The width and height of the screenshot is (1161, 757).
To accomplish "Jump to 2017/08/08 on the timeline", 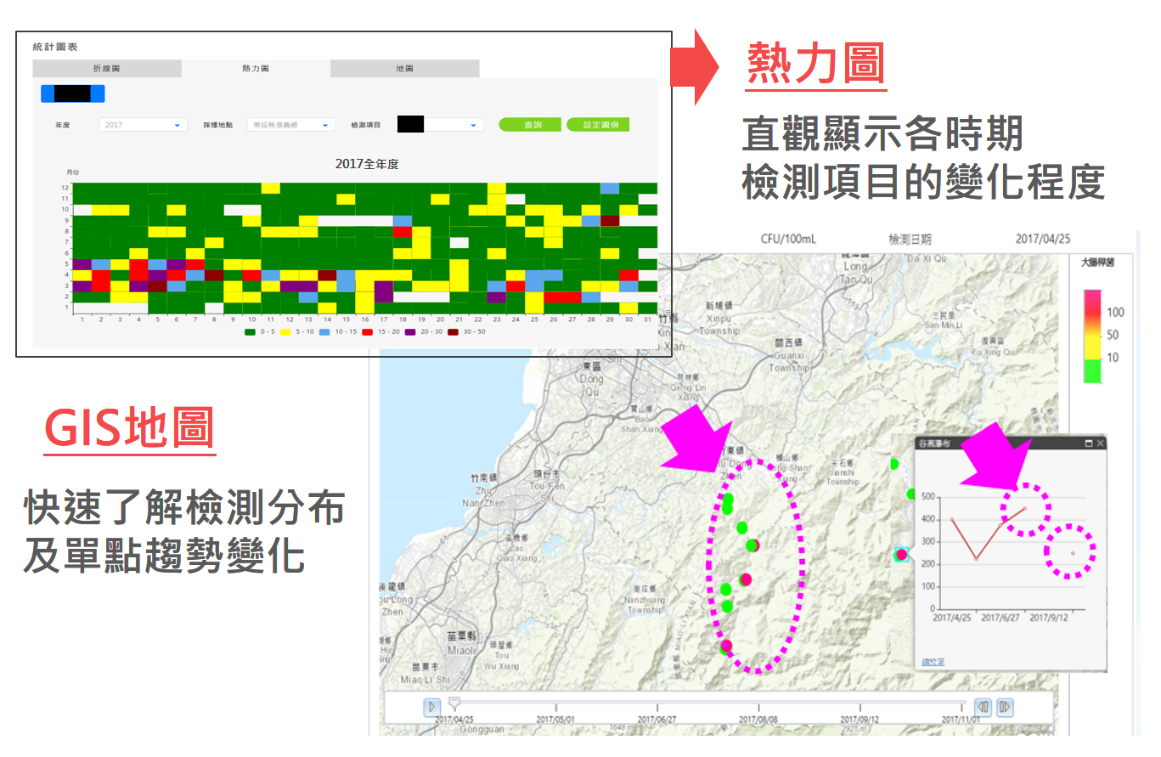I will pyautogui.click(x=758, y=719).
